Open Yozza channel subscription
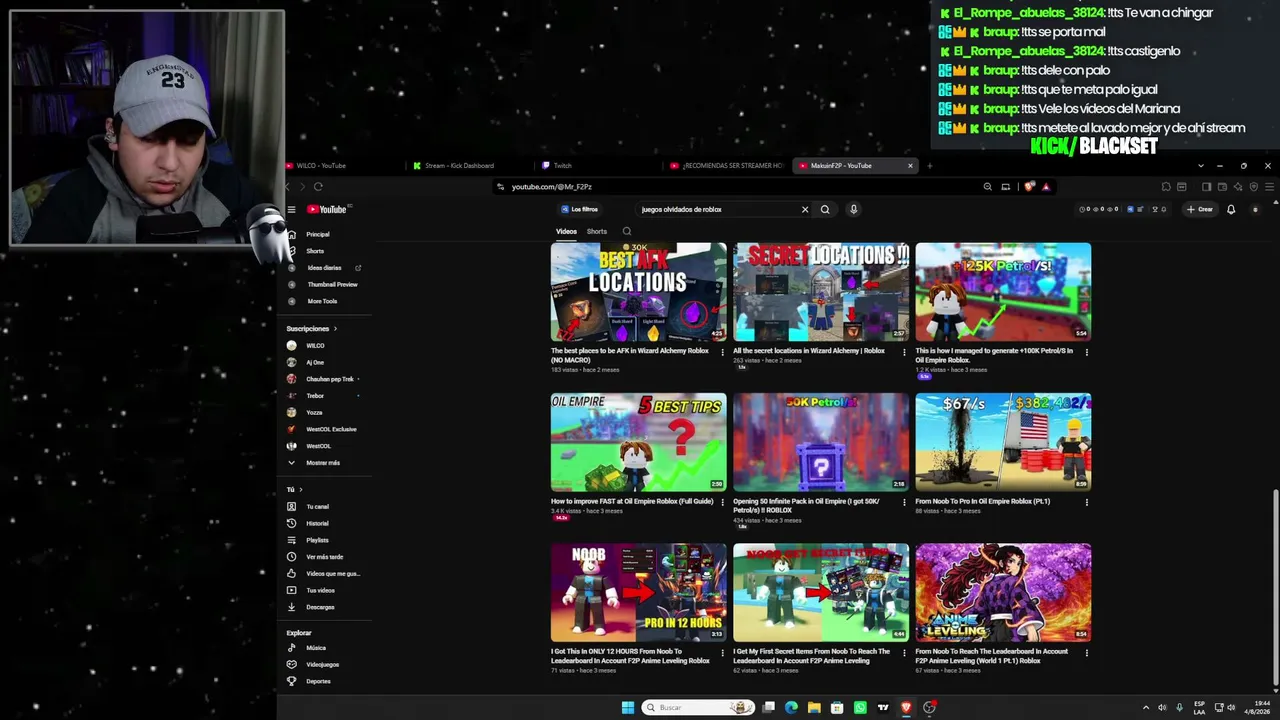Image resolution: width=1280 pixels, height=720 pixels. point(314,412)
